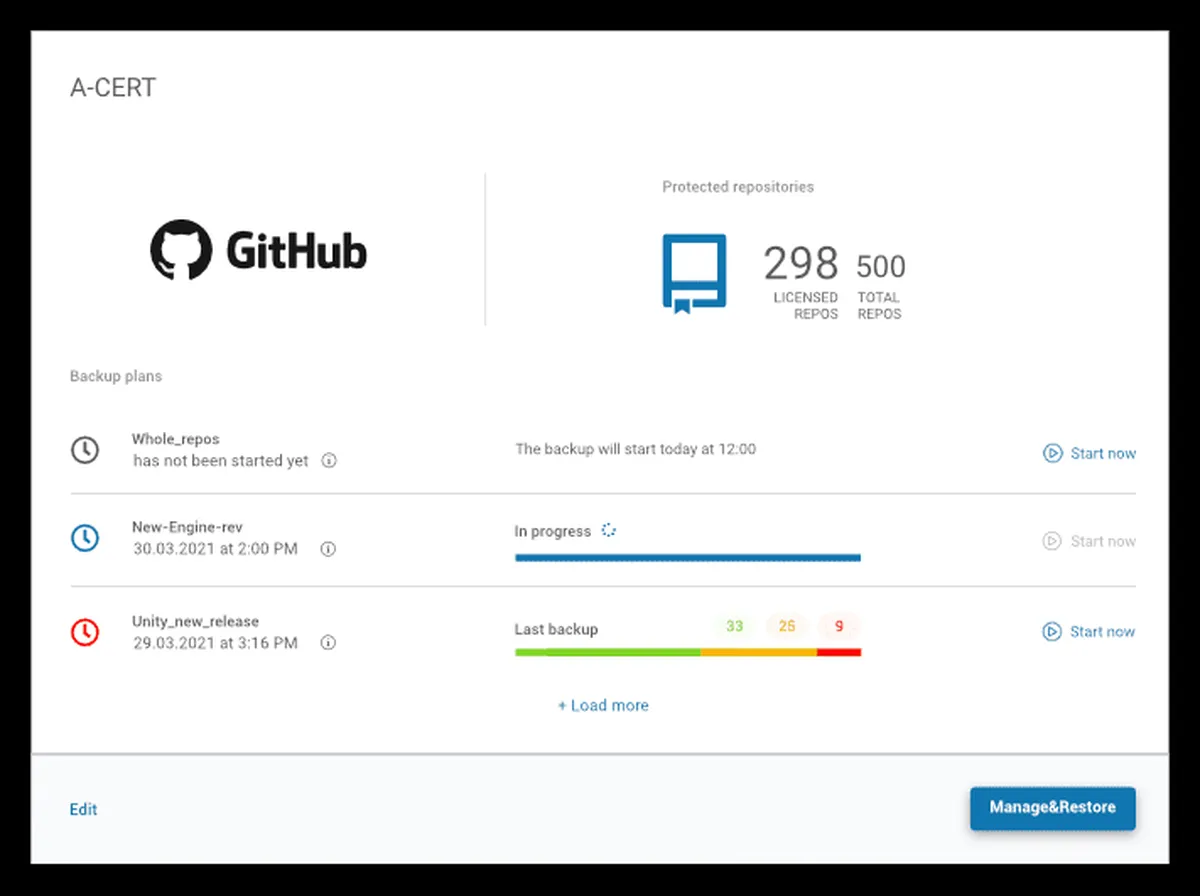The height and width of the screenshot is (896, 1200).
Task: Click the grey clock icon beside Whole_repos
Action: (85, 450)
